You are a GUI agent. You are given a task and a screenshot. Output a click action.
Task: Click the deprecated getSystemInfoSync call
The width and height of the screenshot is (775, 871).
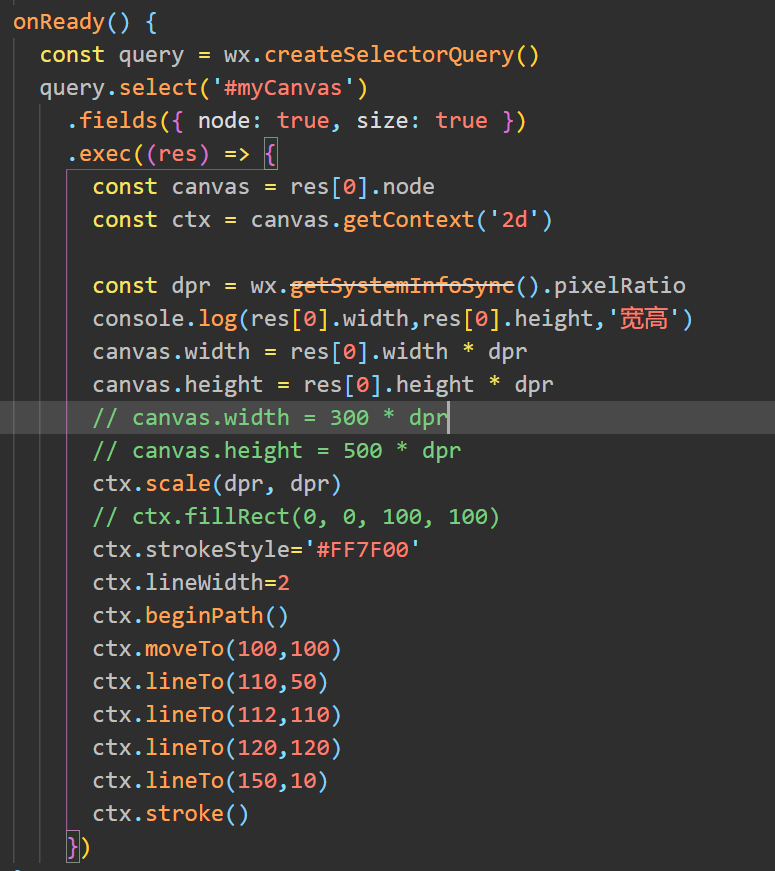point(402,286)
